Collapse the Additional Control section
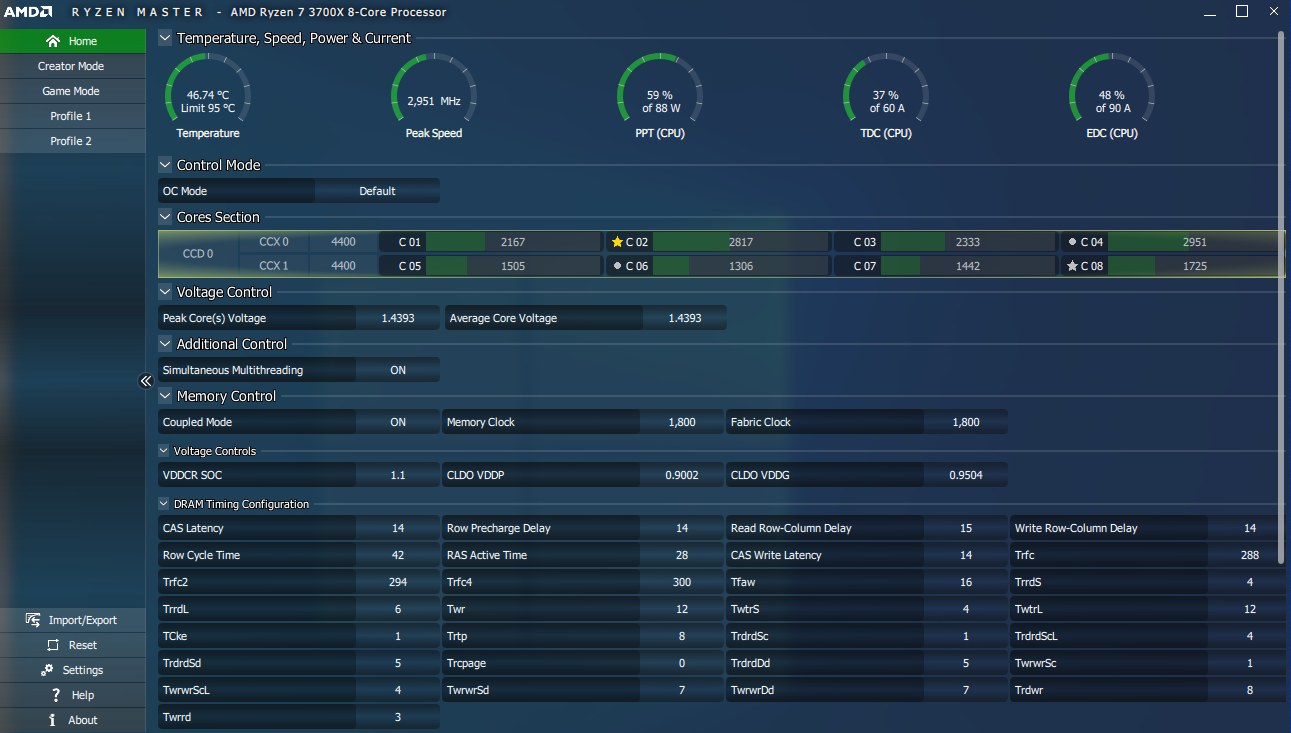 point(165,344)
